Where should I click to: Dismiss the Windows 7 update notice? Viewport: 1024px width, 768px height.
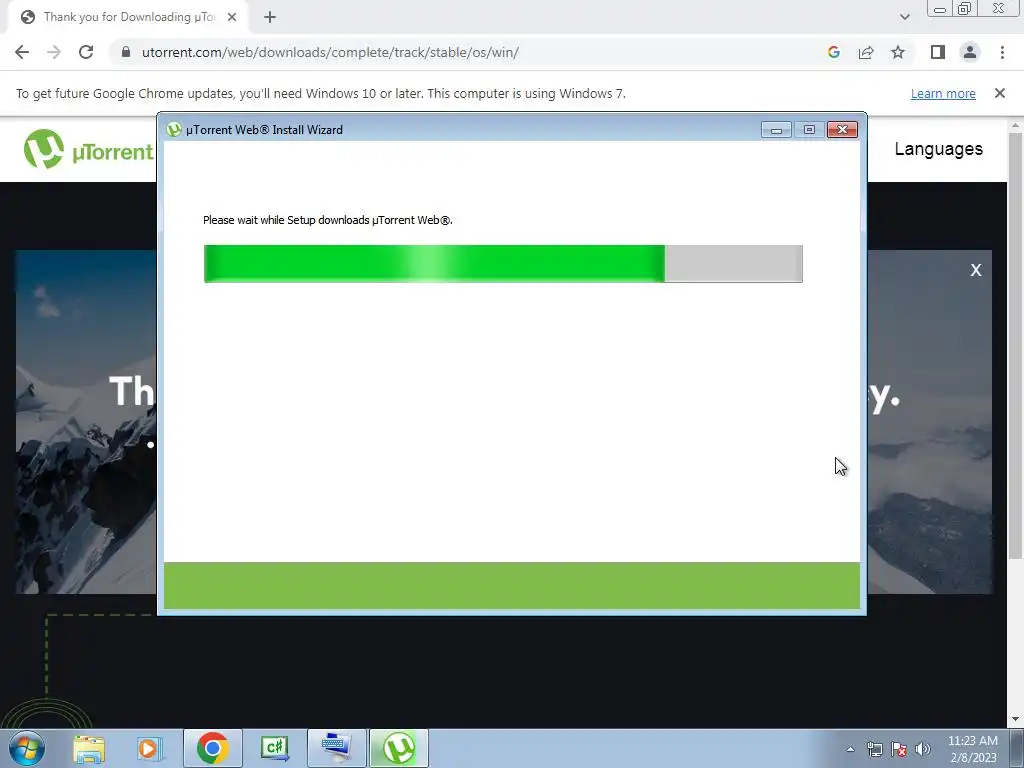999,93
